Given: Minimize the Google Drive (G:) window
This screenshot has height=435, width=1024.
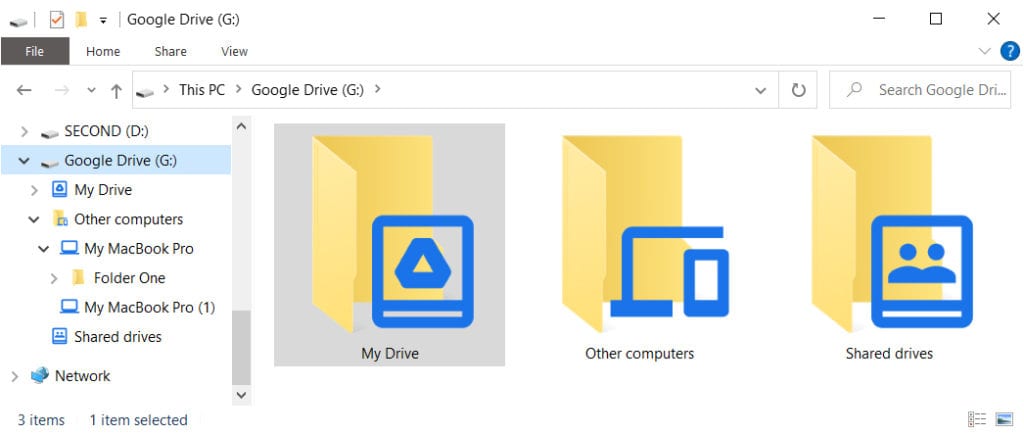Looking at the screenshot, I should [x=878, y=19].
